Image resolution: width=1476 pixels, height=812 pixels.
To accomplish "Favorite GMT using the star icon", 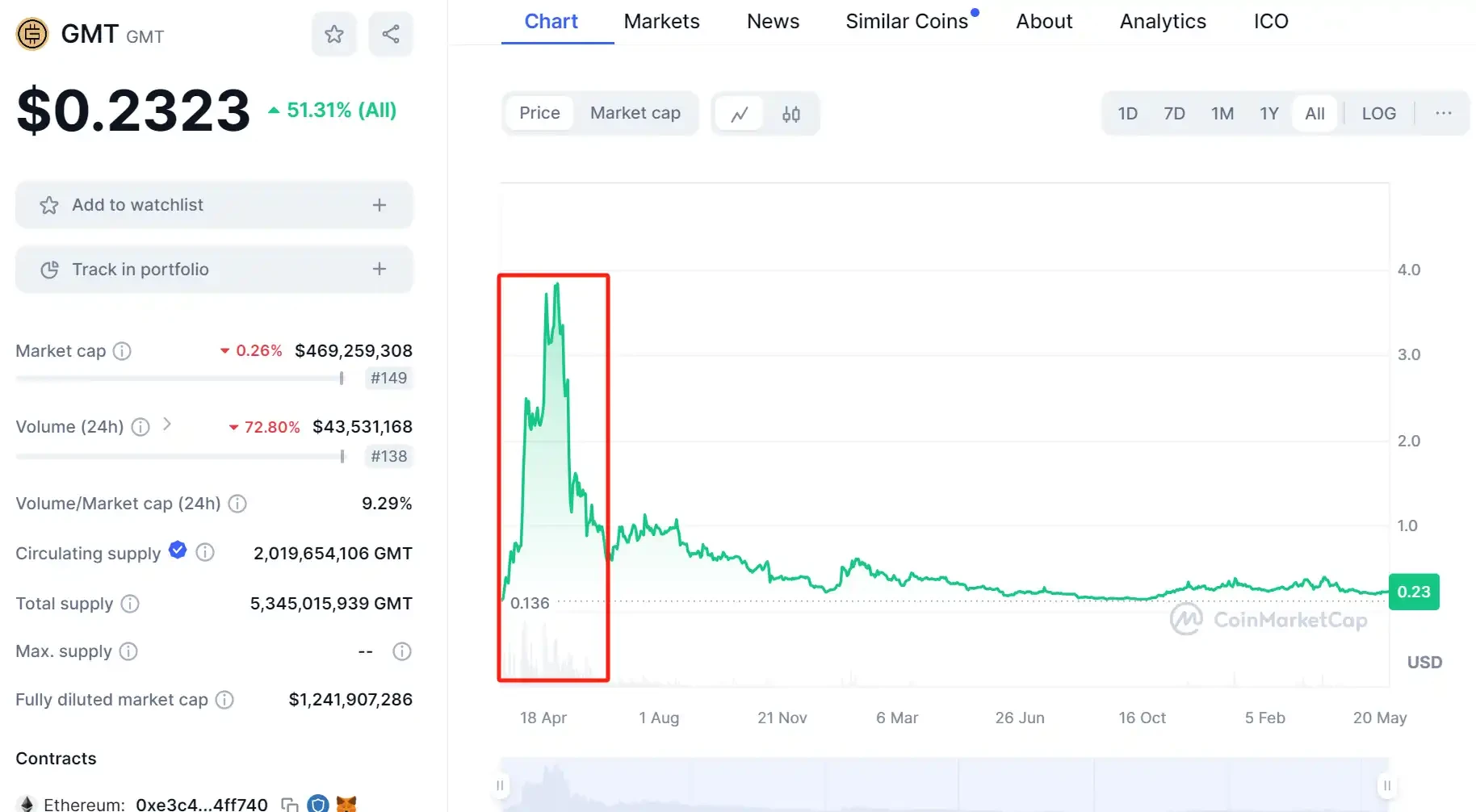I will point(333,34).
